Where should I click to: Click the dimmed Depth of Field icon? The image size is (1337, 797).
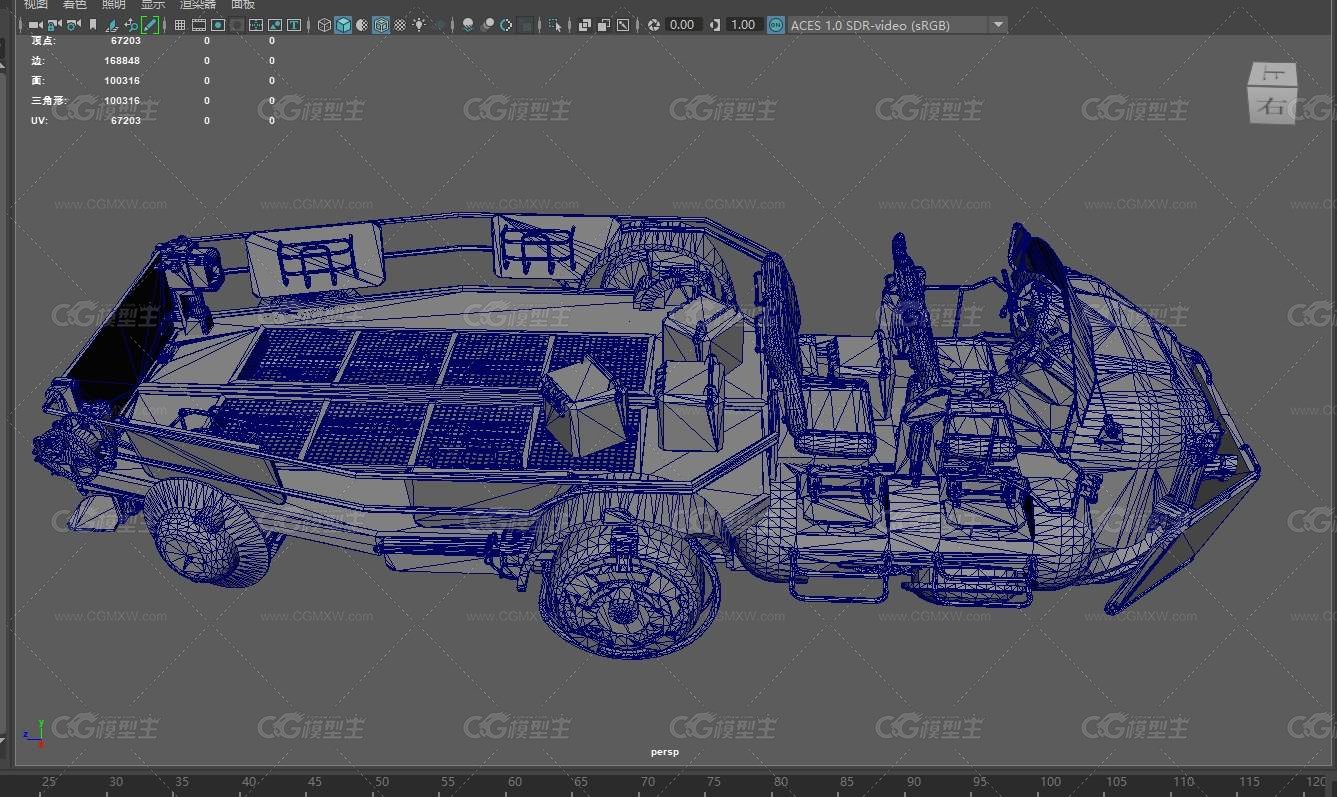point(525,25)
